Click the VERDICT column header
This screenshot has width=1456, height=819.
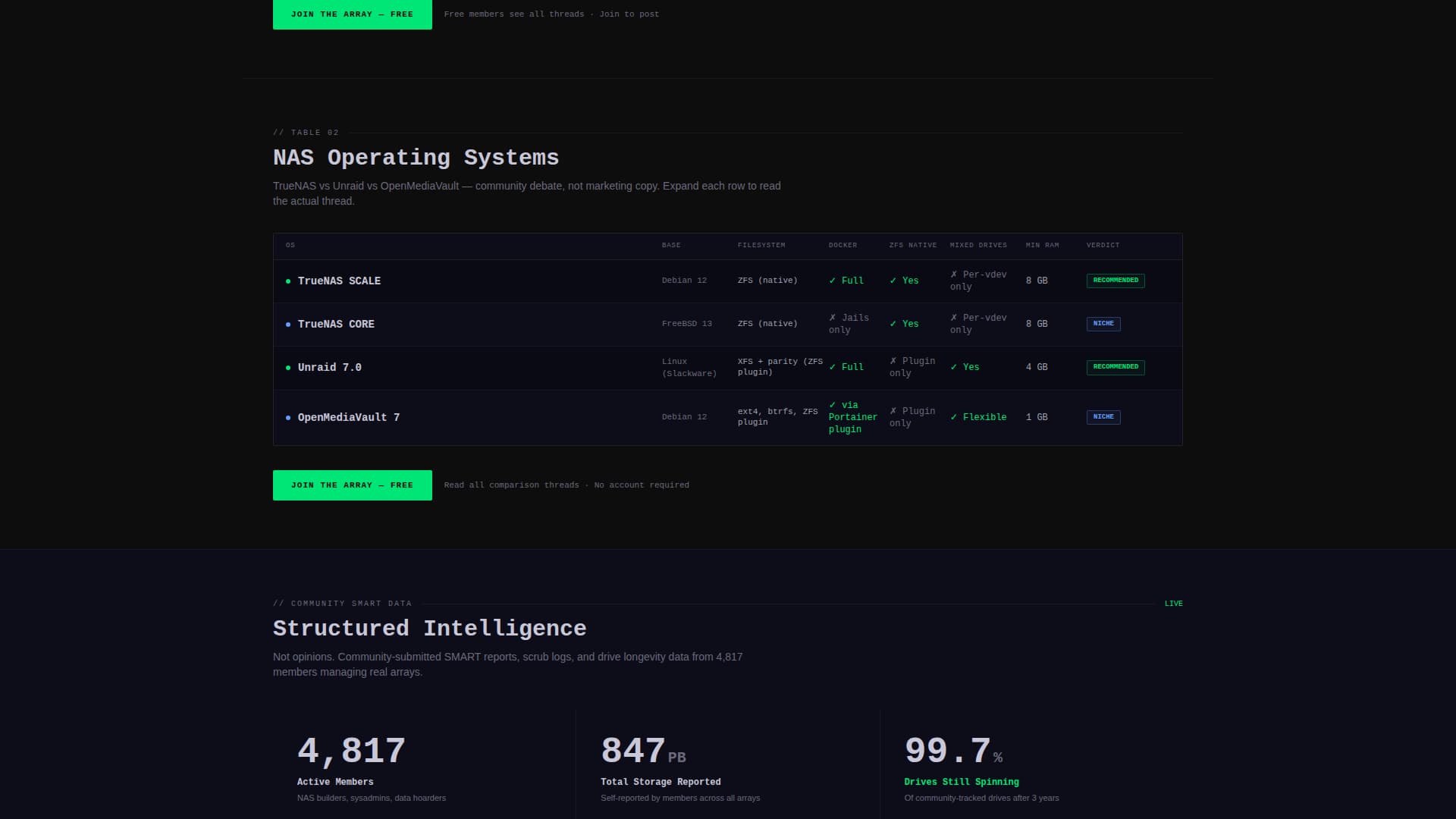[x=1103, y=246]
